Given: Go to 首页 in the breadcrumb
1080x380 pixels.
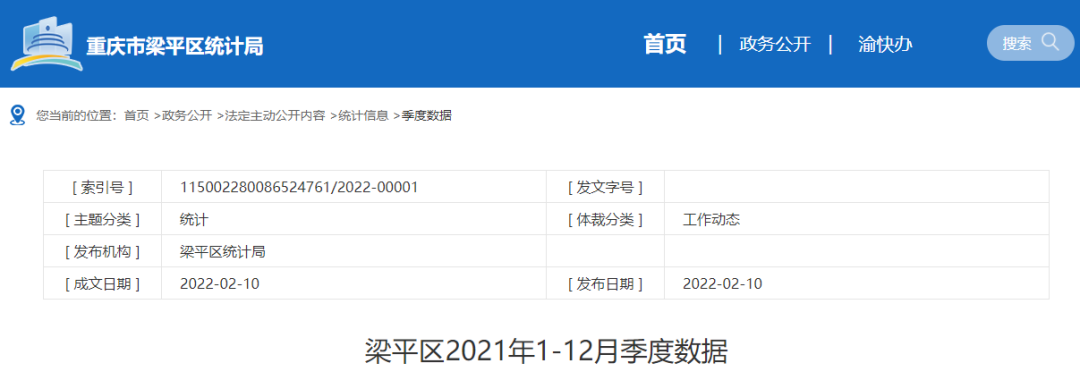Looking at the screenshot, I should 136,116.
